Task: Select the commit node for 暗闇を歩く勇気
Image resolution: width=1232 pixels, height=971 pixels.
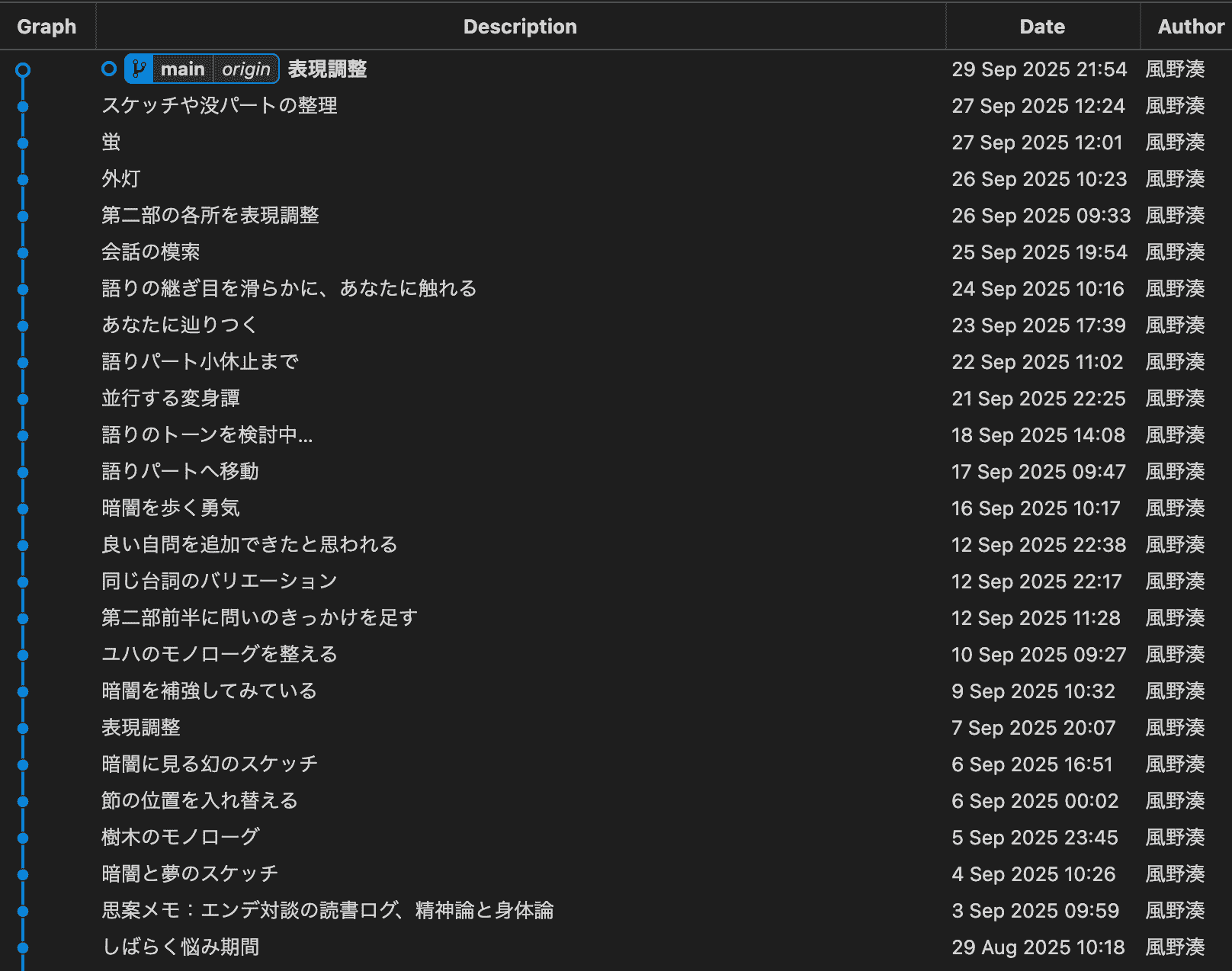Action: point(23,508)
